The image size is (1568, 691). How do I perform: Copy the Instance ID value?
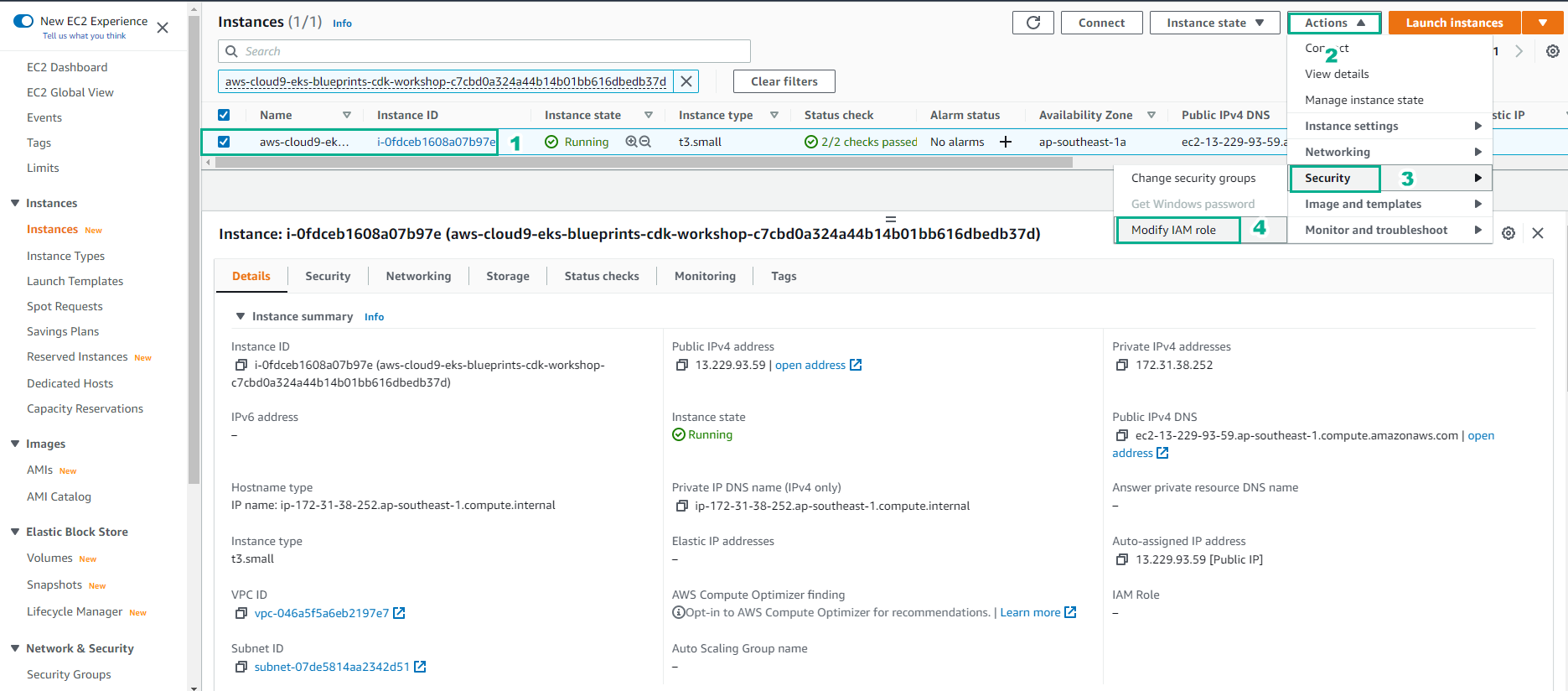point(241,365)
